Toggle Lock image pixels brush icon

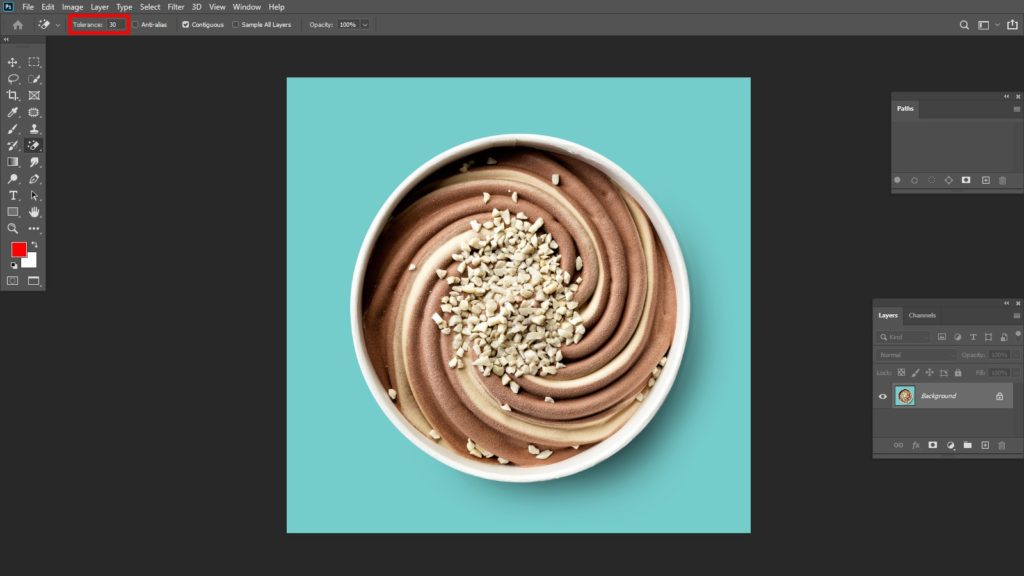coord(916,372)
